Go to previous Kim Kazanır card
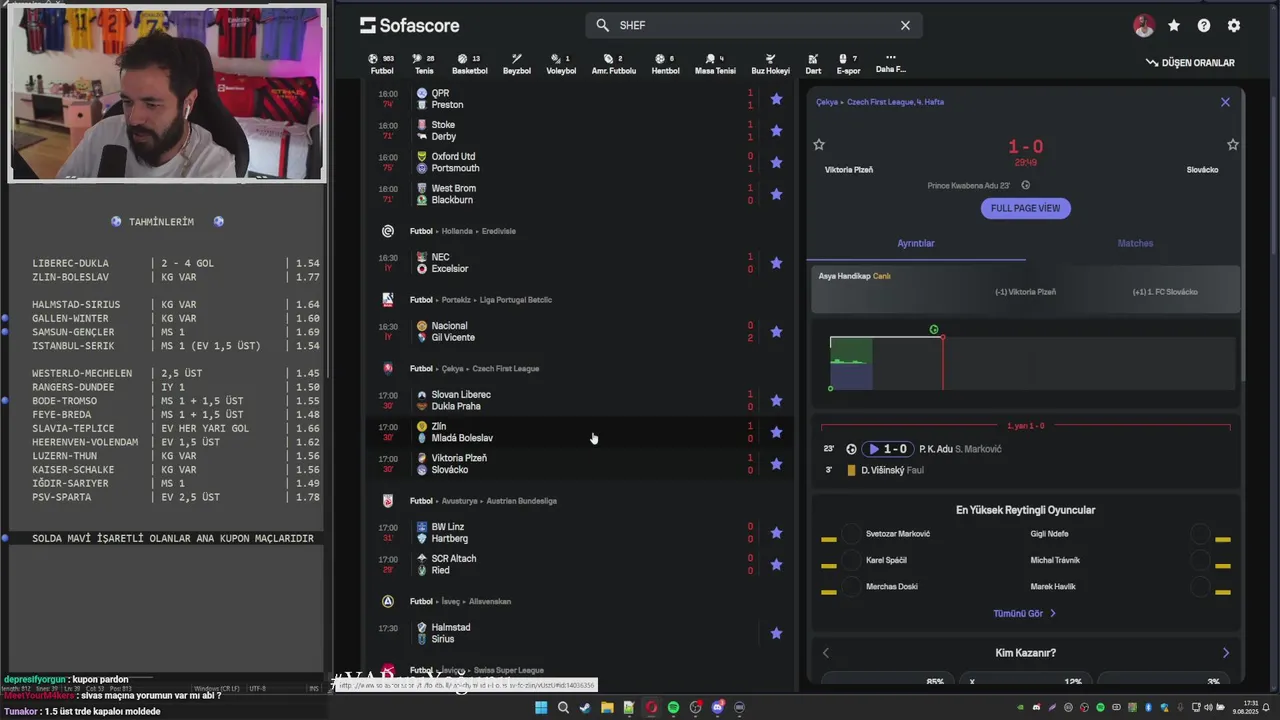This screenshot has height=720, width=1280. point(825,653)
